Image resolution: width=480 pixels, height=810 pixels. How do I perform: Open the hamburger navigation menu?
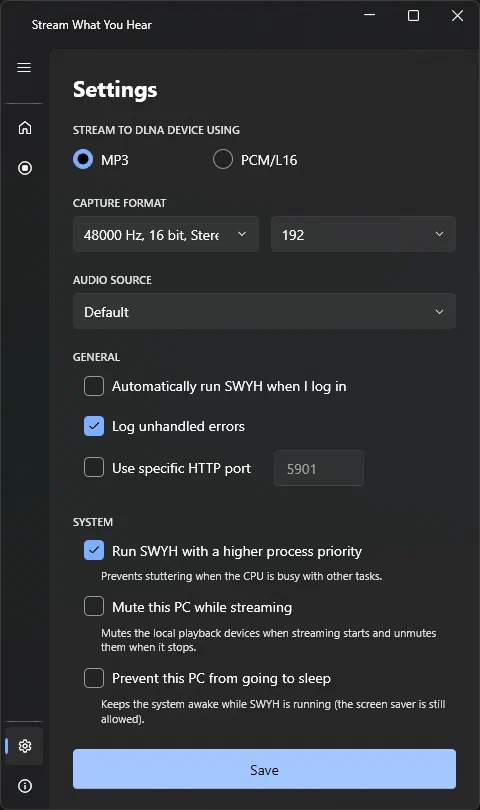24,68
